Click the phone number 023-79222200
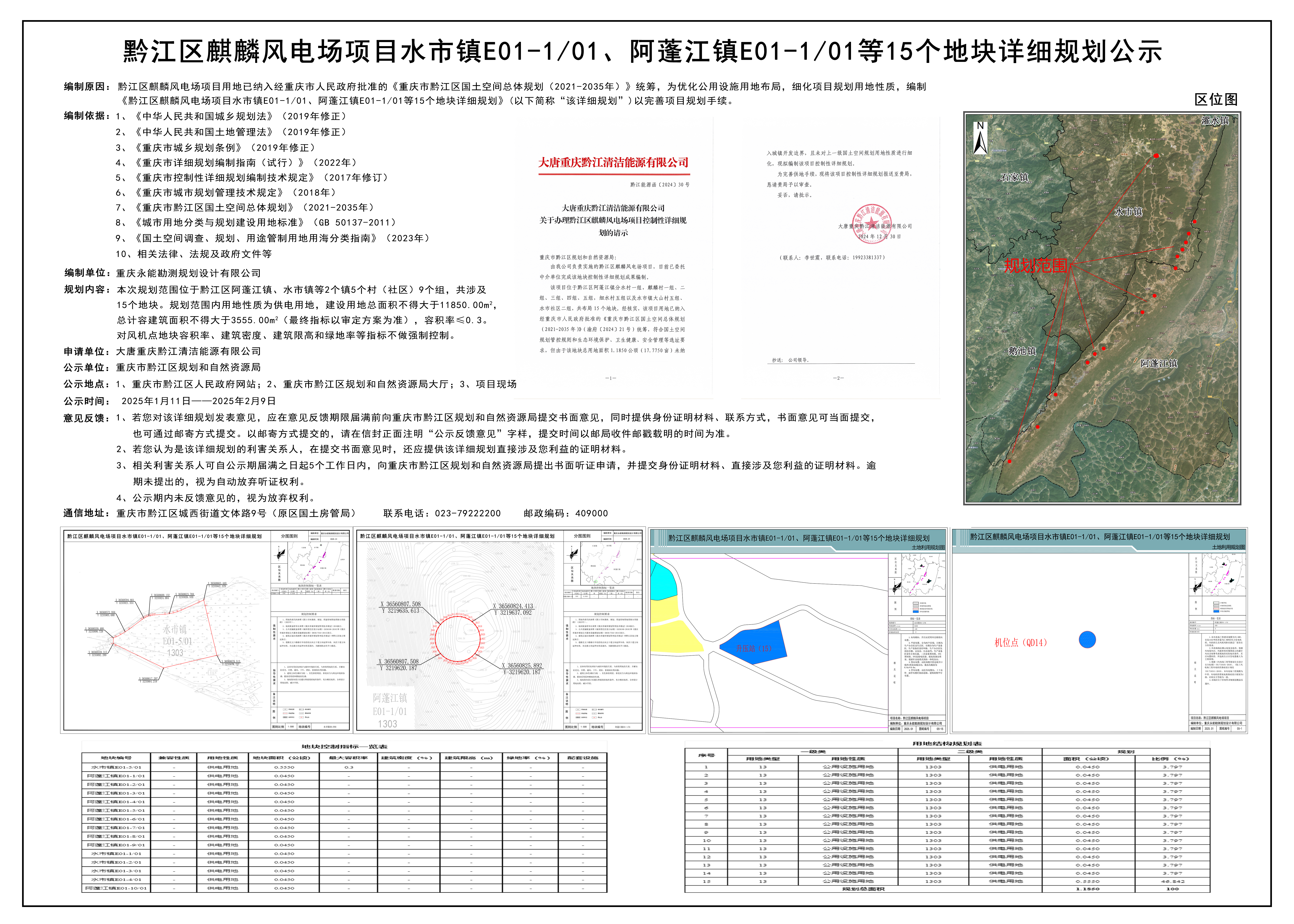This screenshot has height=924, width=1294. [x=468, y=513]
